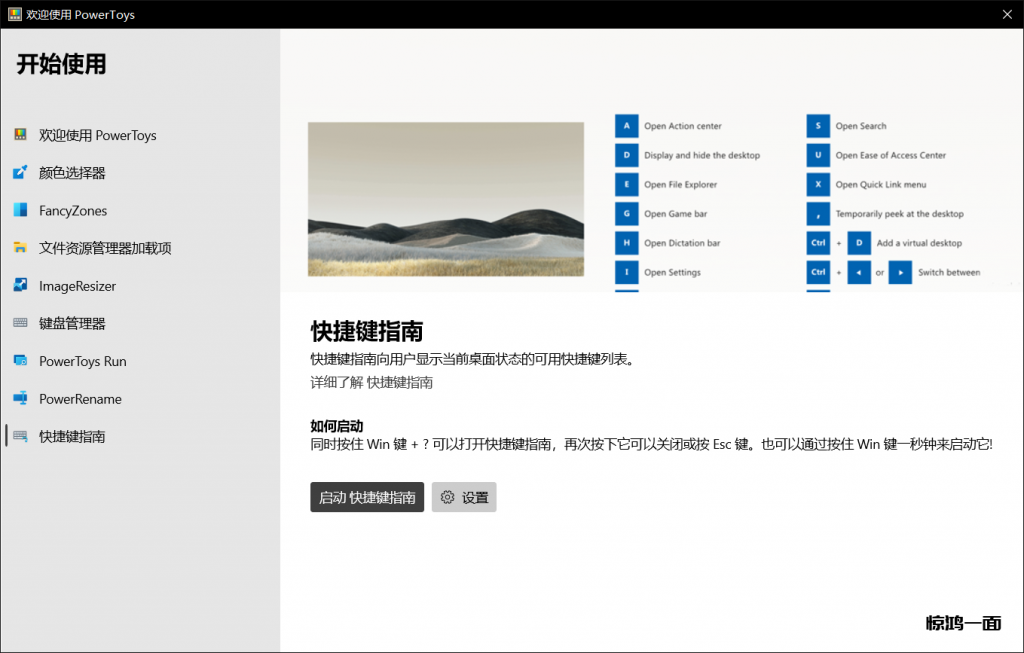The image size is (1024, 653).
Task: Open 设置 button with gear icon
Action: pyautogui.click(x=464, y=497)
